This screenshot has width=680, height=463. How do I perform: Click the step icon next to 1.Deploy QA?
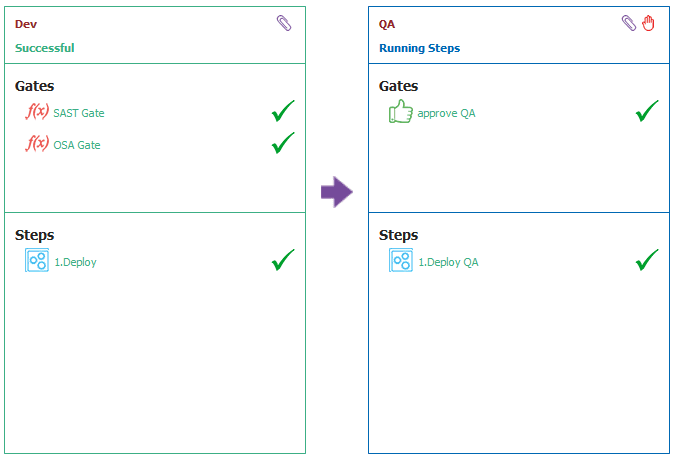[401, 260]
